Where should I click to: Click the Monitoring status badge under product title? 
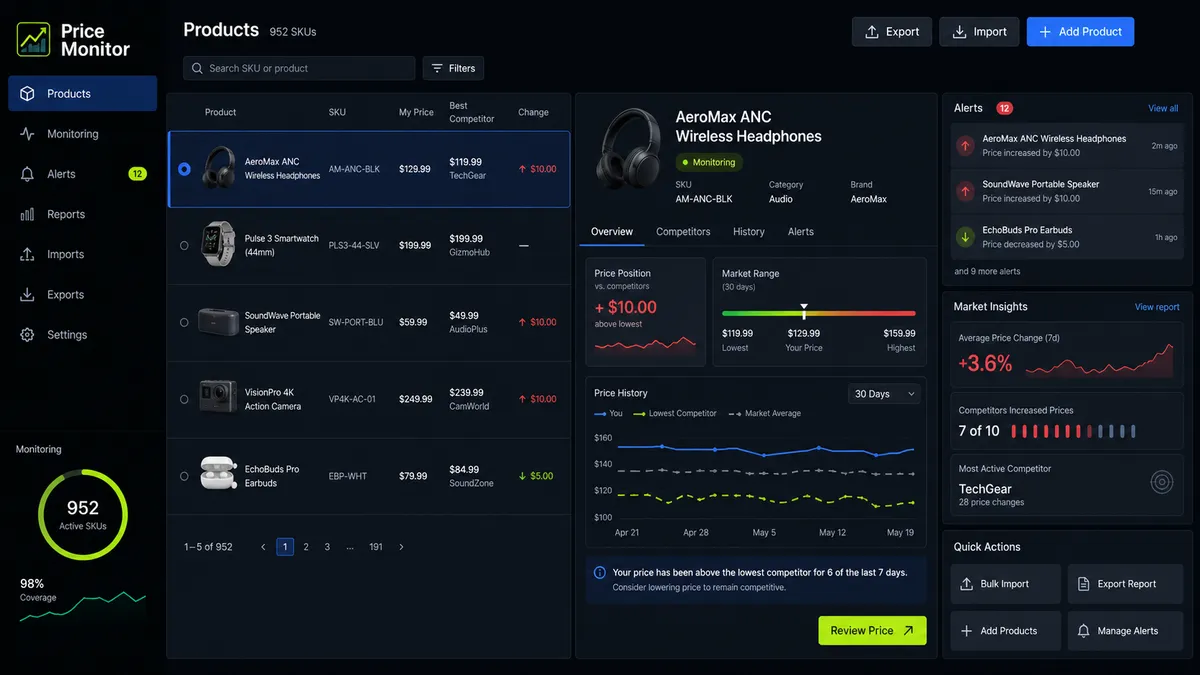coord(709,162)
